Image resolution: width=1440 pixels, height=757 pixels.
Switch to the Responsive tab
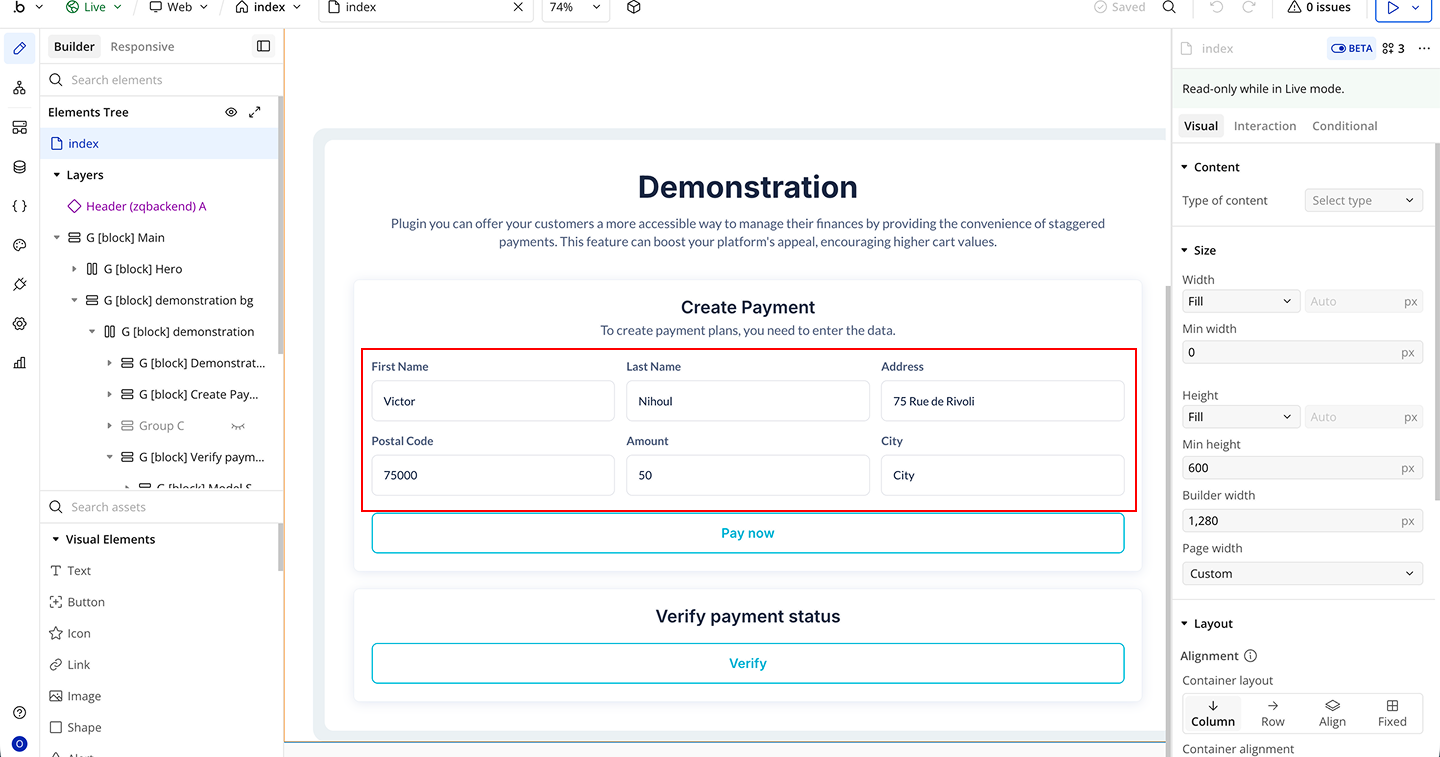tap(142, 47)
